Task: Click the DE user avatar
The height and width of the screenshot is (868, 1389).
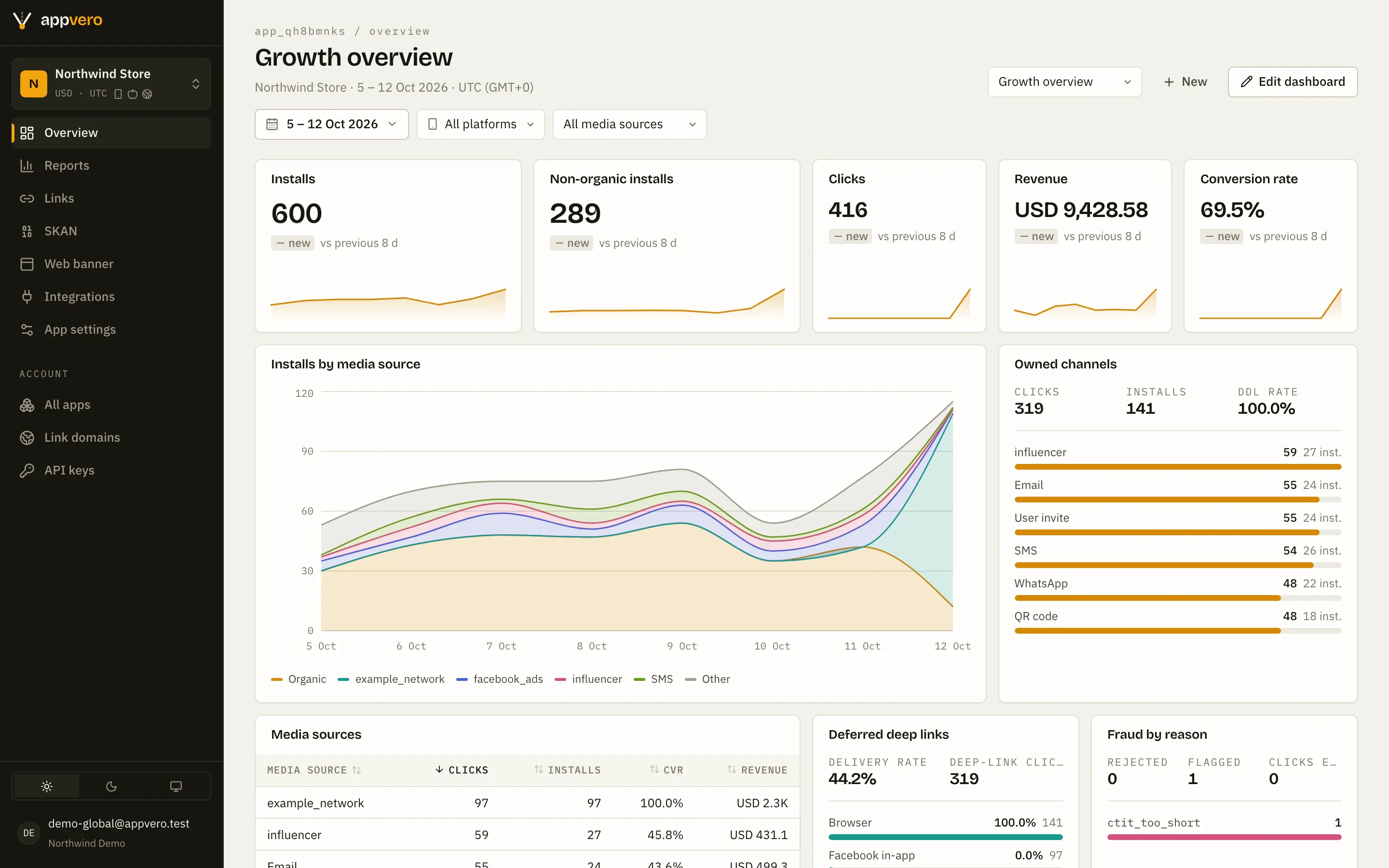Action: (x=29, y=832)
